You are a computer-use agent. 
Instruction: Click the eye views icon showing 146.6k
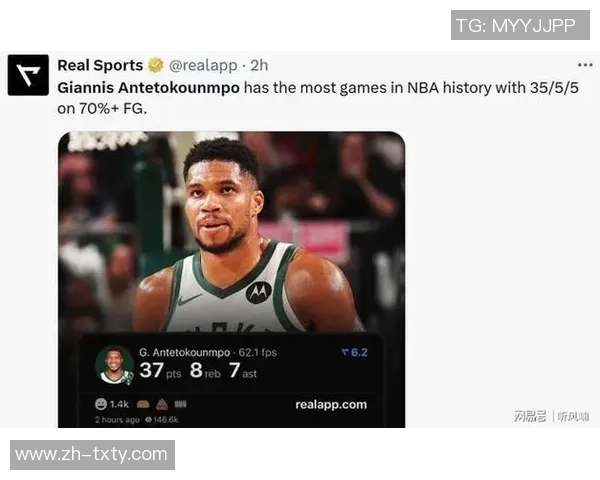(148, 420)
